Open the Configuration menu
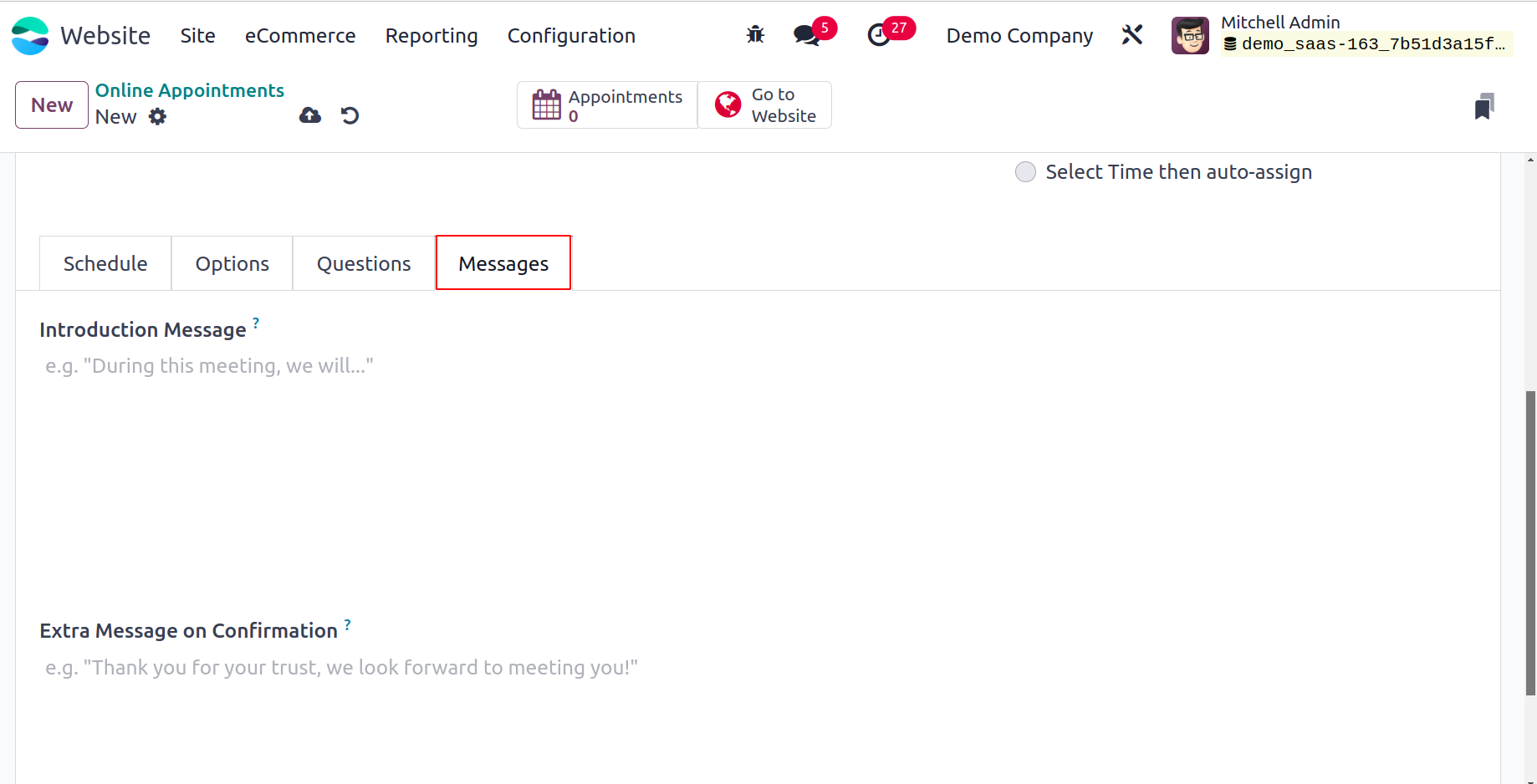1537x784 pixels. coord(571,36)
